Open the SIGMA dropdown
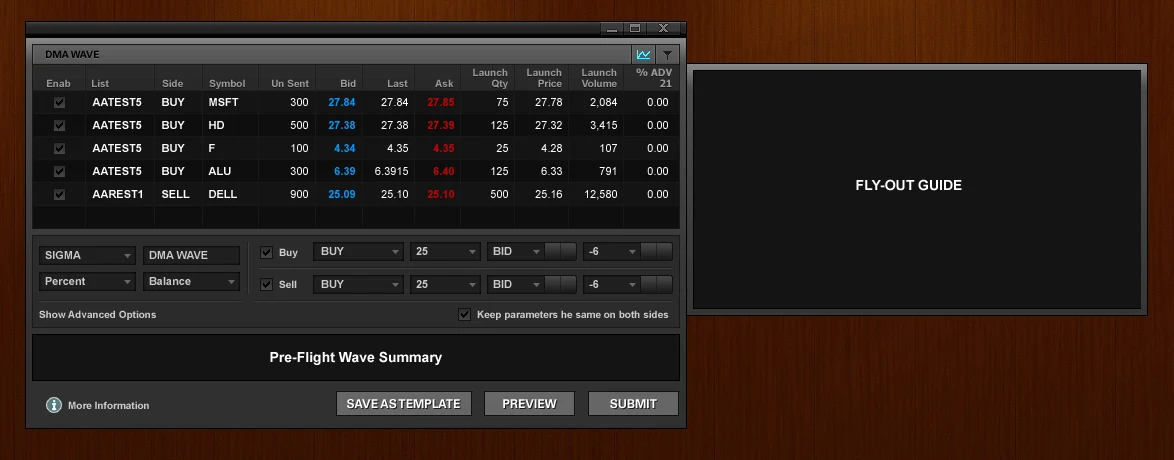The height and width of the screenshot is (460, 1174). 87,255
